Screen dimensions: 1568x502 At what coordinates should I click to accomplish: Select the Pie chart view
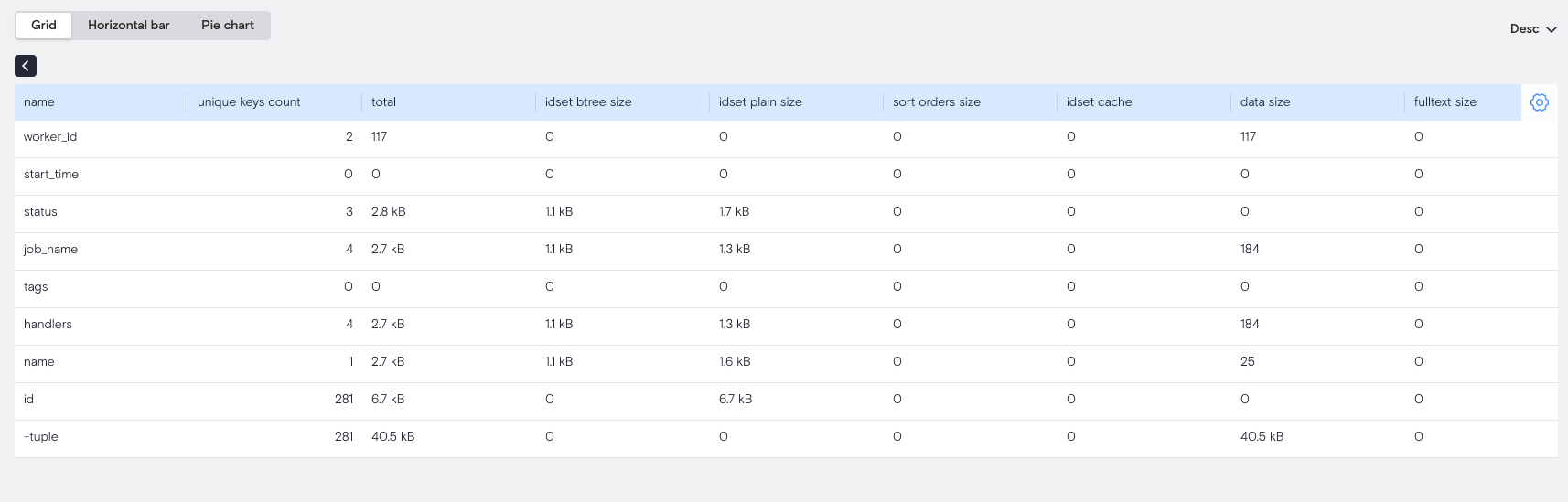pos(228,26)
